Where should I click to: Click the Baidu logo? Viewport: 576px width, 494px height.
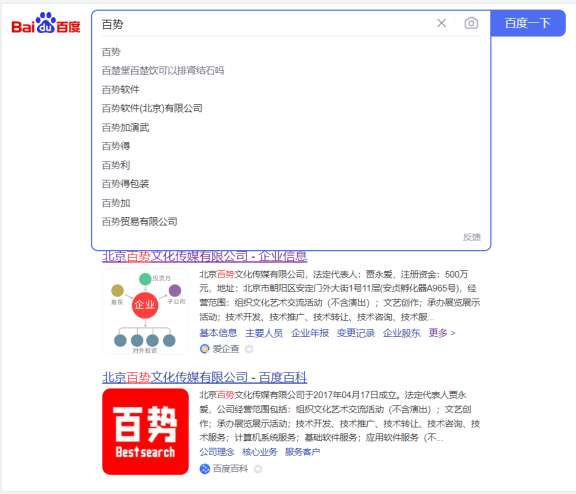[46, 24]
